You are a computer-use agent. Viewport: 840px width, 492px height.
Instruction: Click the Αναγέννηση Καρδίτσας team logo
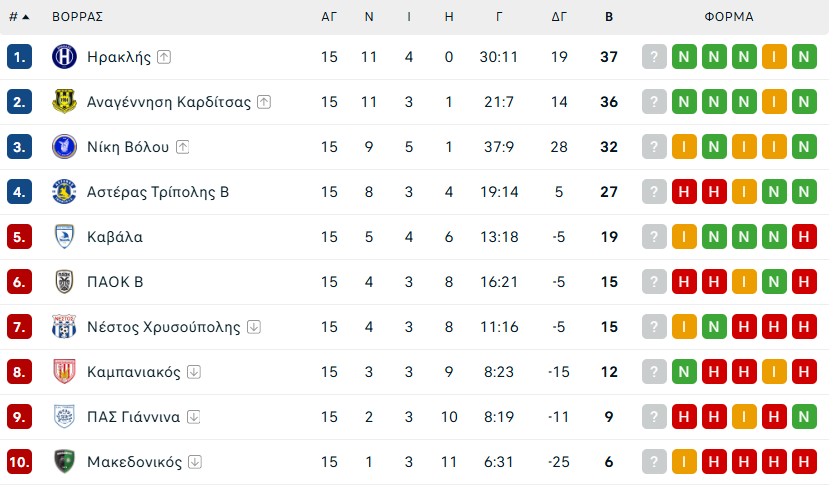(64, 102)
